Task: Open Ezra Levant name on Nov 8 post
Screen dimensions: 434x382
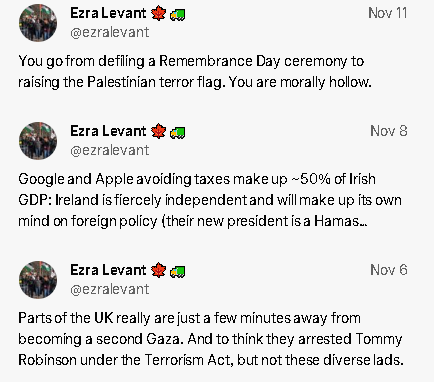Action: (108, 131)
